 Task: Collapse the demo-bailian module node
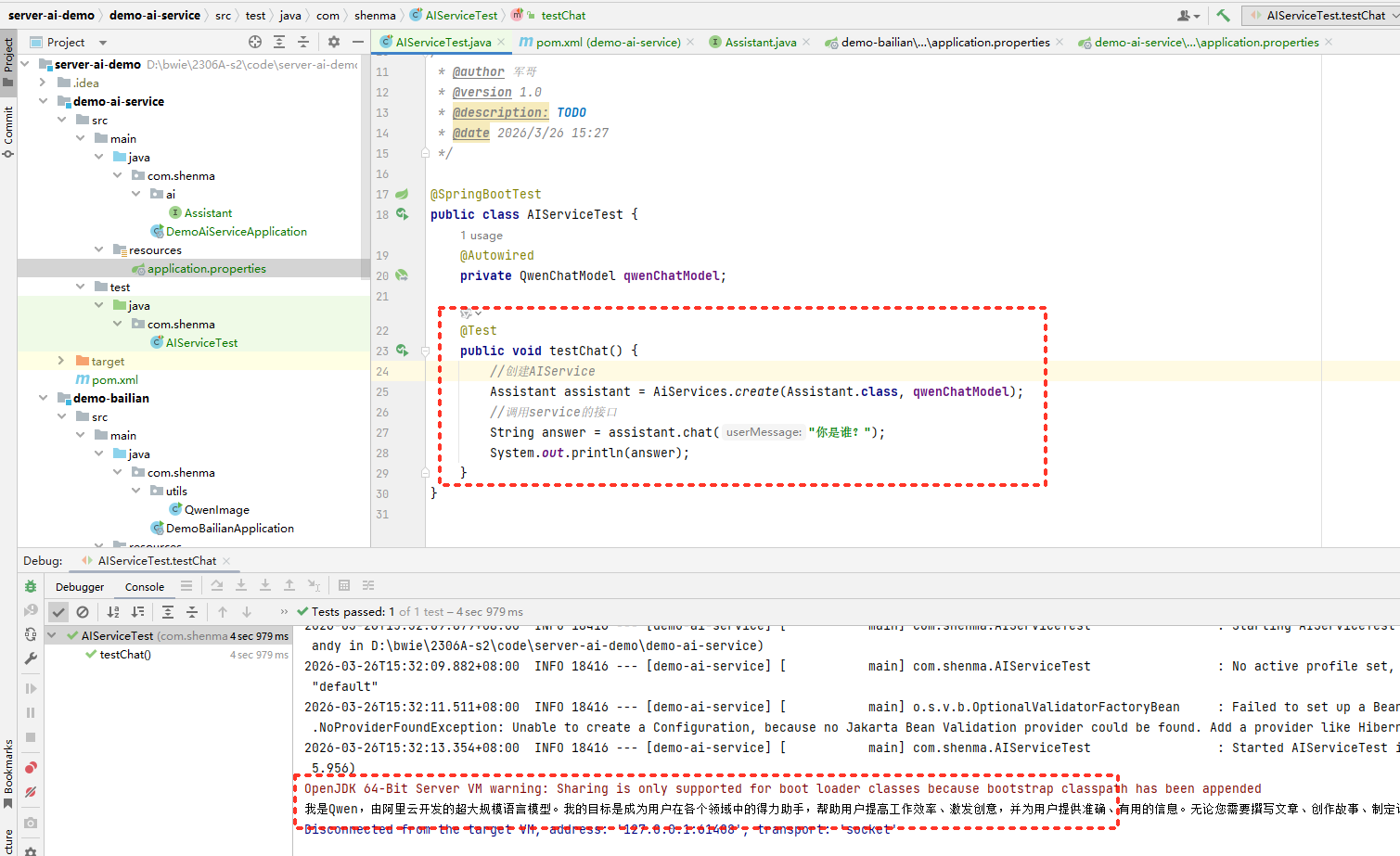pyautogui.click(x=44, y=398)
